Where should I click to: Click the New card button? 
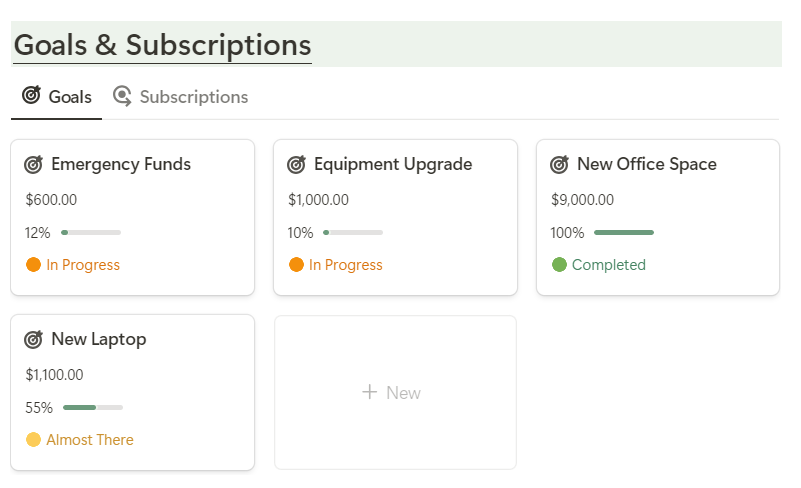395,392
